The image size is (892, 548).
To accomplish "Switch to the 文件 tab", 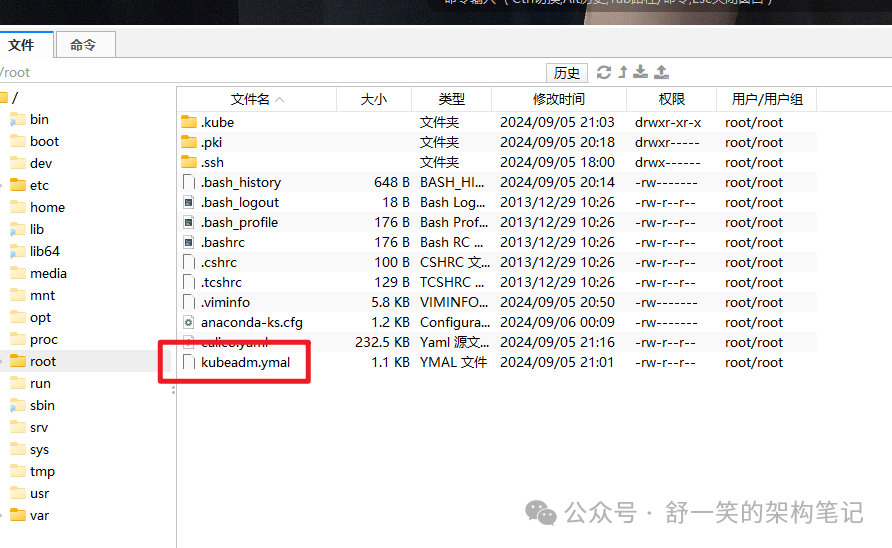I will [26, 45].
